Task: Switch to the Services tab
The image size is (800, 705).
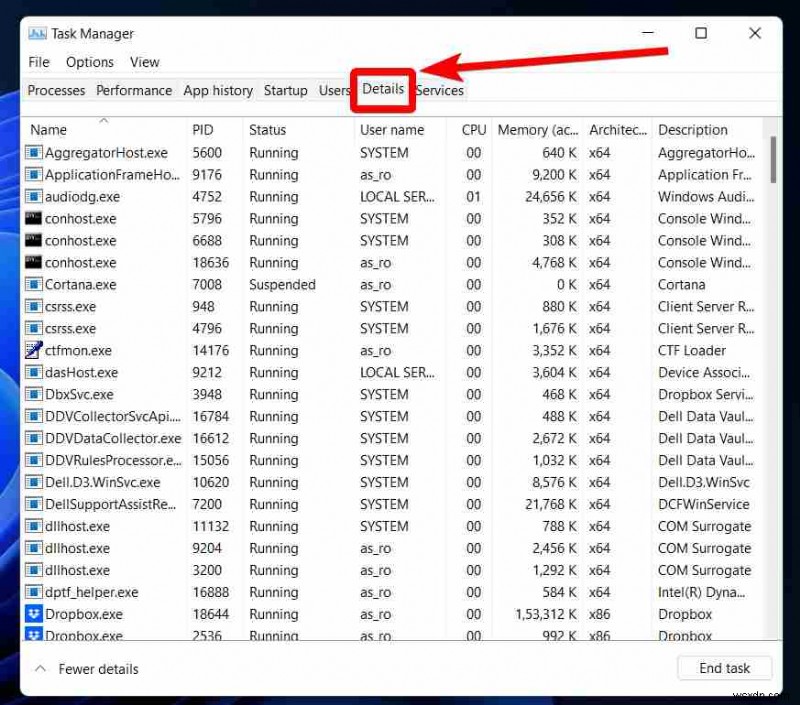Action: [439, 90]
